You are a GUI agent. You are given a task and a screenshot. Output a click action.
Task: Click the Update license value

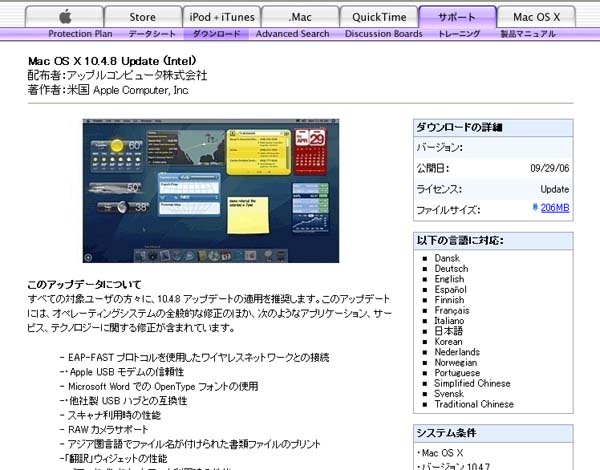click(x=555, y=189)
